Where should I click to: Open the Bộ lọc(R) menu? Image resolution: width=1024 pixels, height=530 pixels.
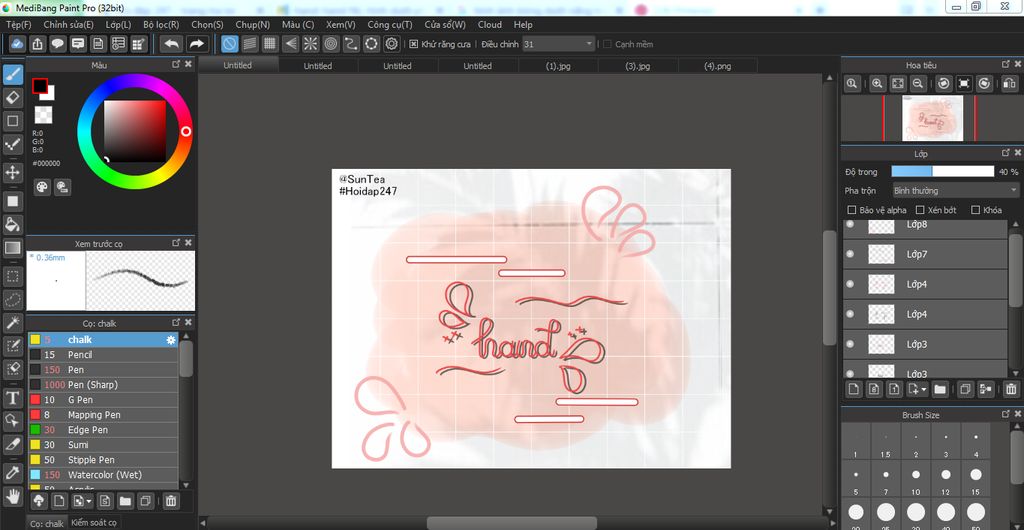161,24
